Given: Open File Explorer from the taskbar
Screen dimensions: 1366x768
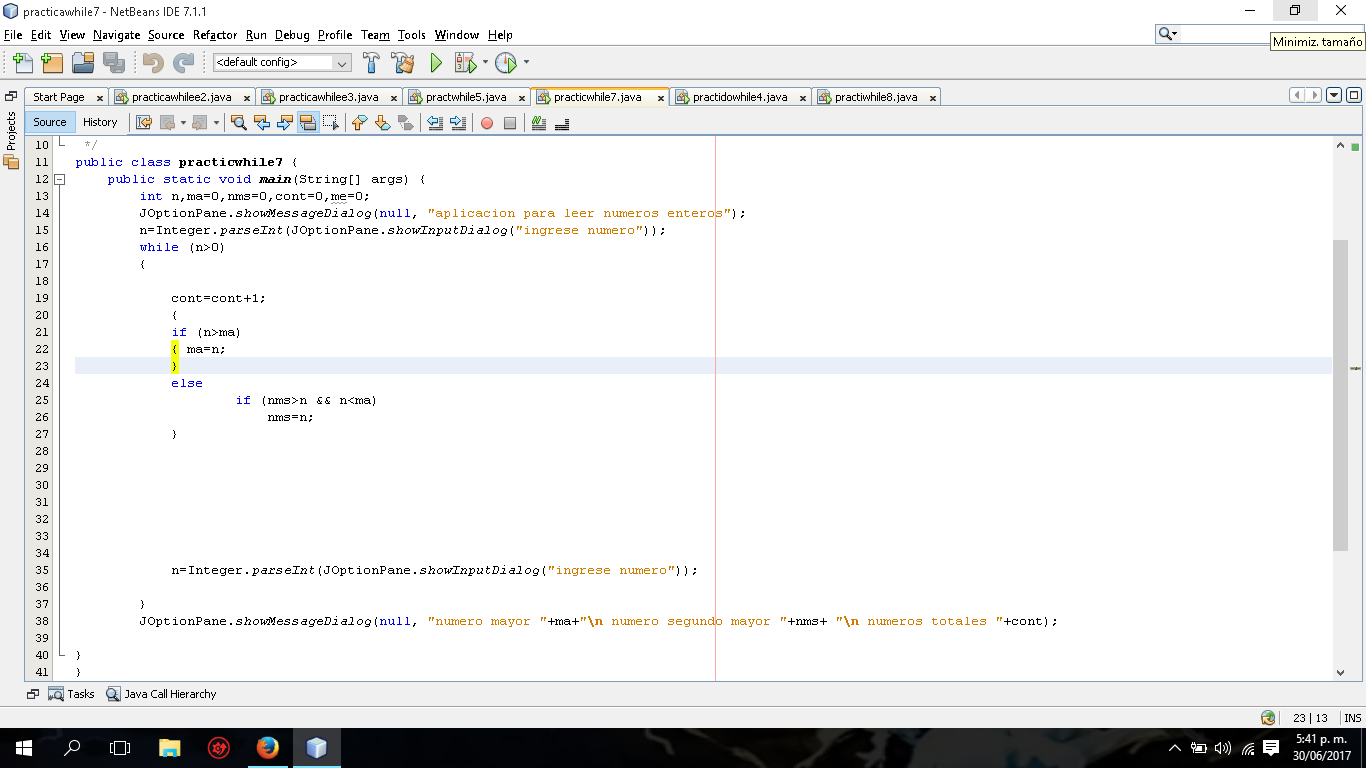Looking at the screenshot, I should [x=170, y=748].
